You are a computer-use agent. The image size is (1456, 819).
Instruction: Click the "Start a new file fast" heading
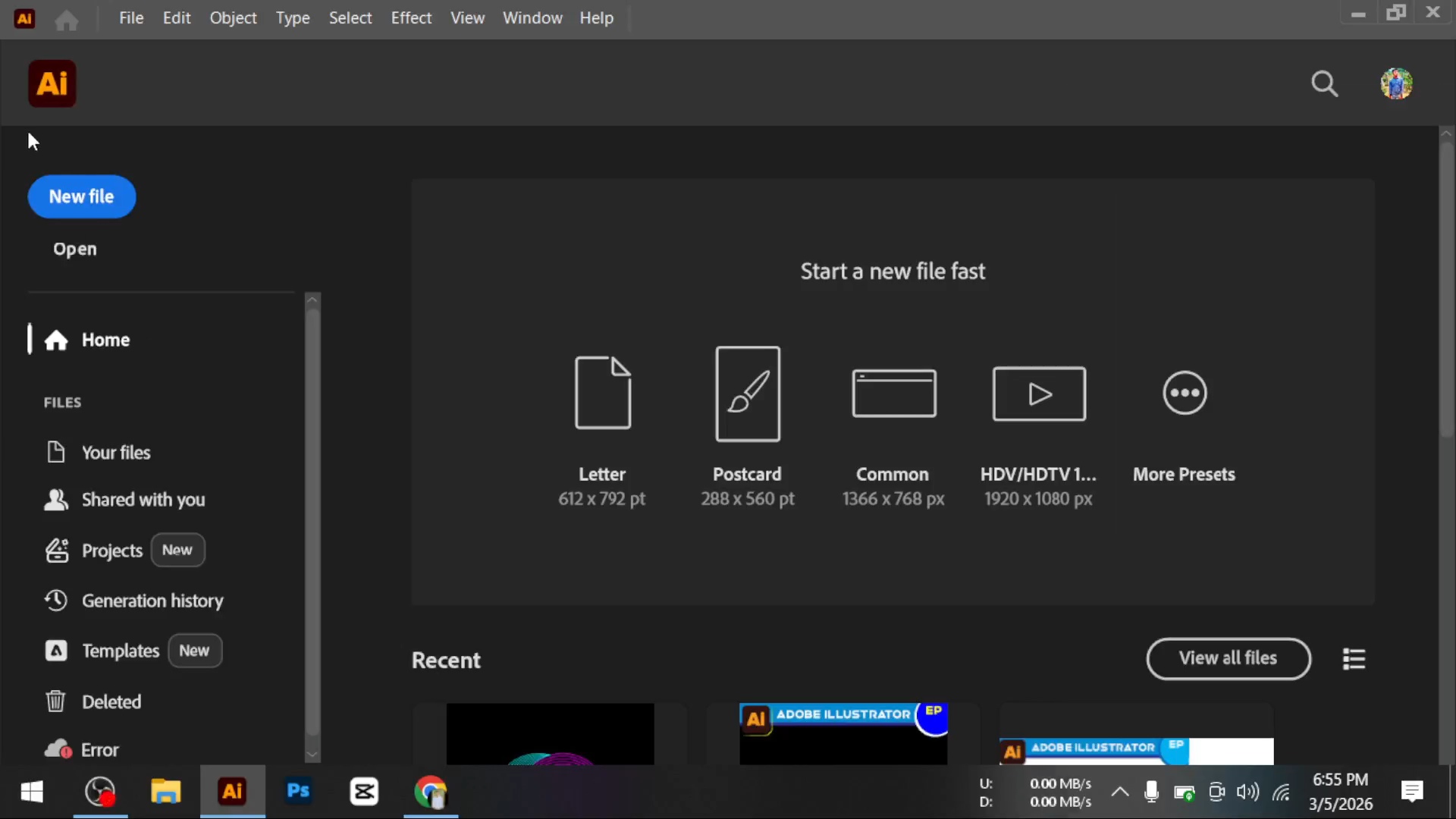(893, 271)
